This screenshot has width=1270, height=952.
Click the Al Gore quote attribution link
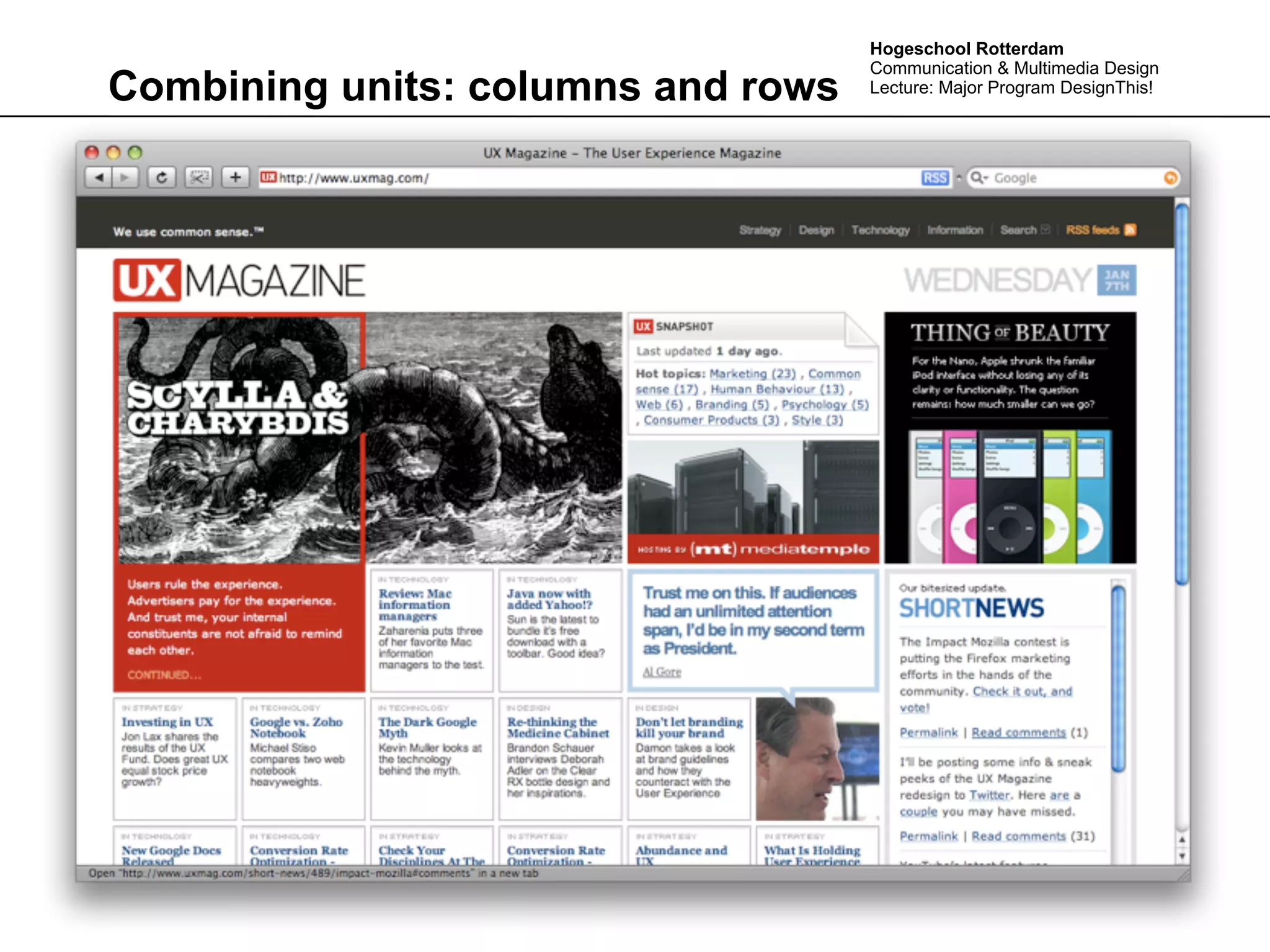coord(662,672)
